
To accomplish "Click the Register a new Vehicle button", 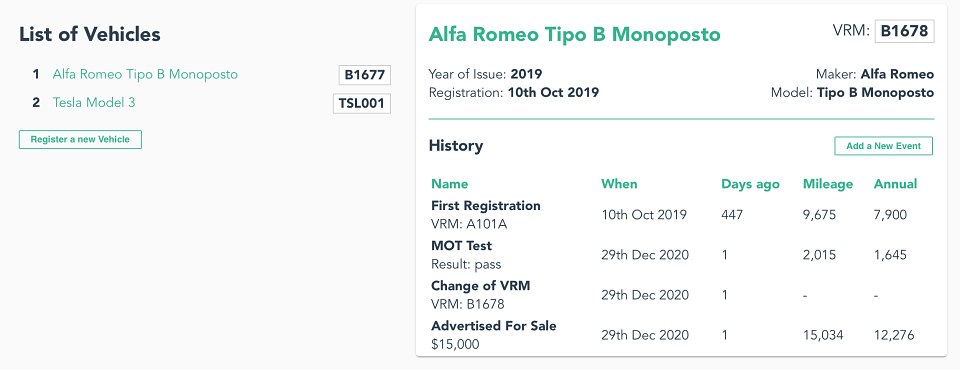I will pos(80,140).
